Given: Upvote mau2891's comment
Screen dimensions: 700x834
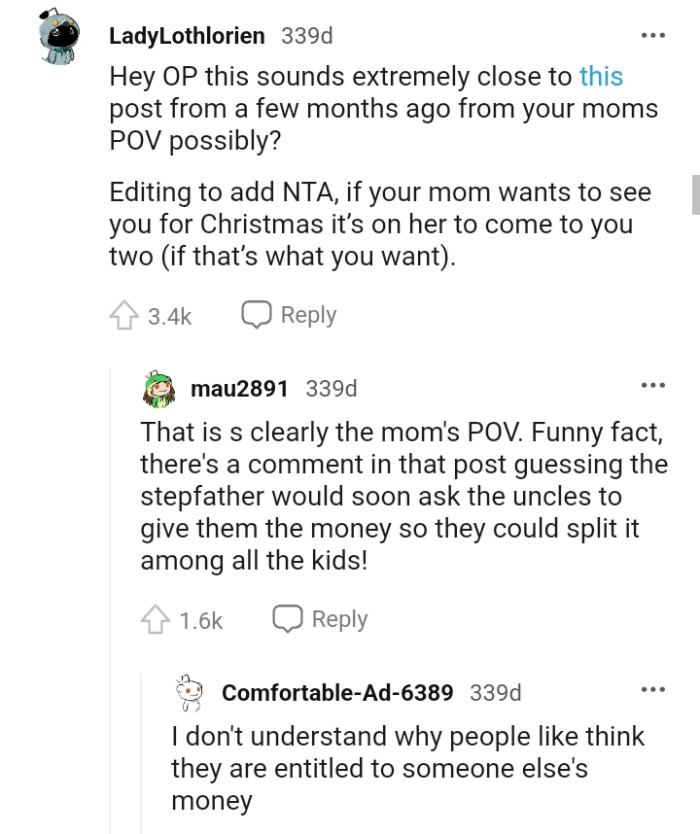Looking at the screenshot, I should 157,618.
